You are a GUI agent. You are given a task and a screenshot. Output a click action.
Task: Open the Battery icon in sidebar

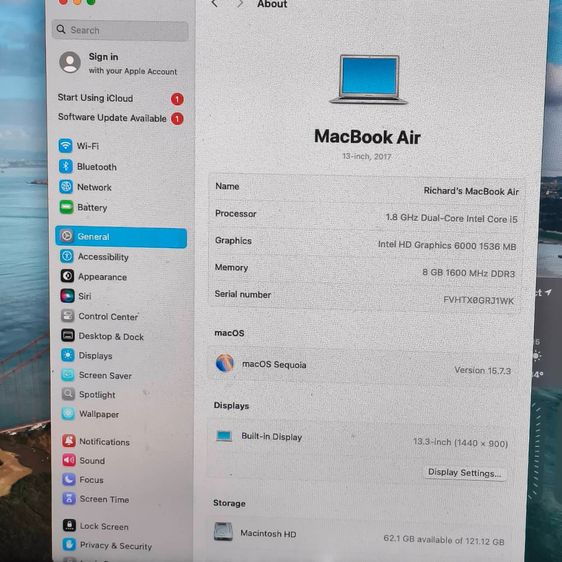[x=66, y=207]
